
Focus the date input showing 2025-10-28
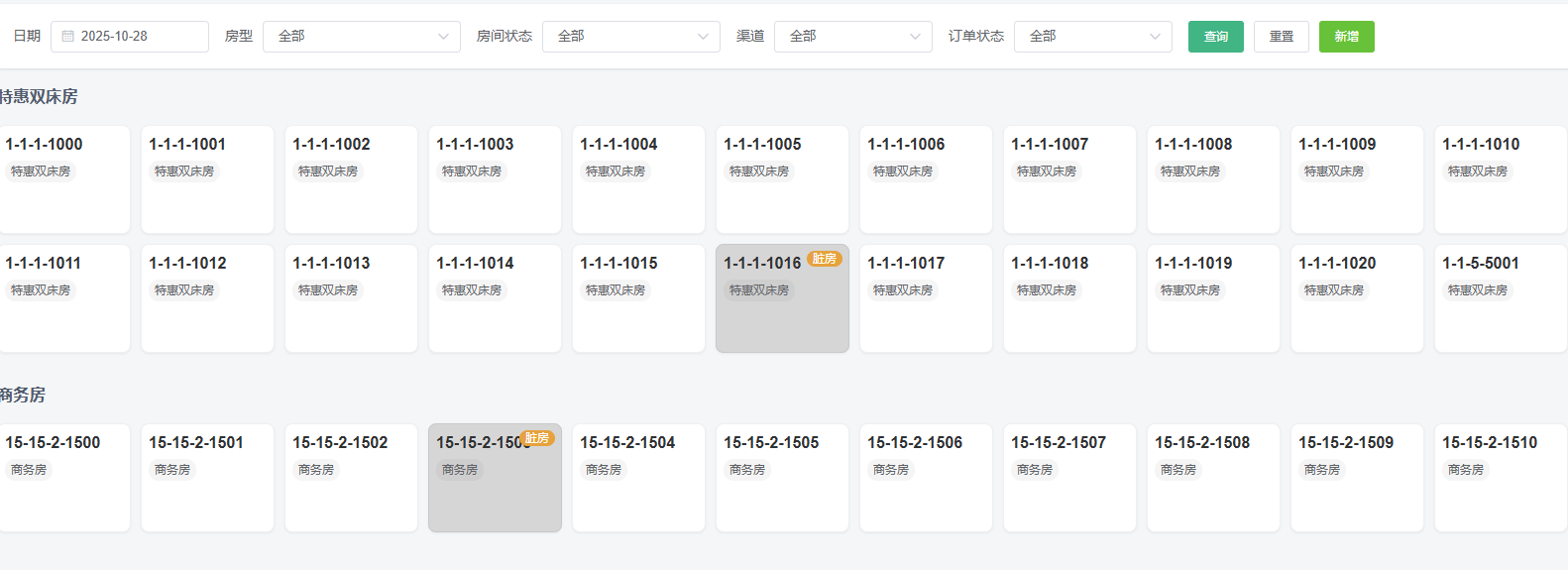tap(139, 37)
